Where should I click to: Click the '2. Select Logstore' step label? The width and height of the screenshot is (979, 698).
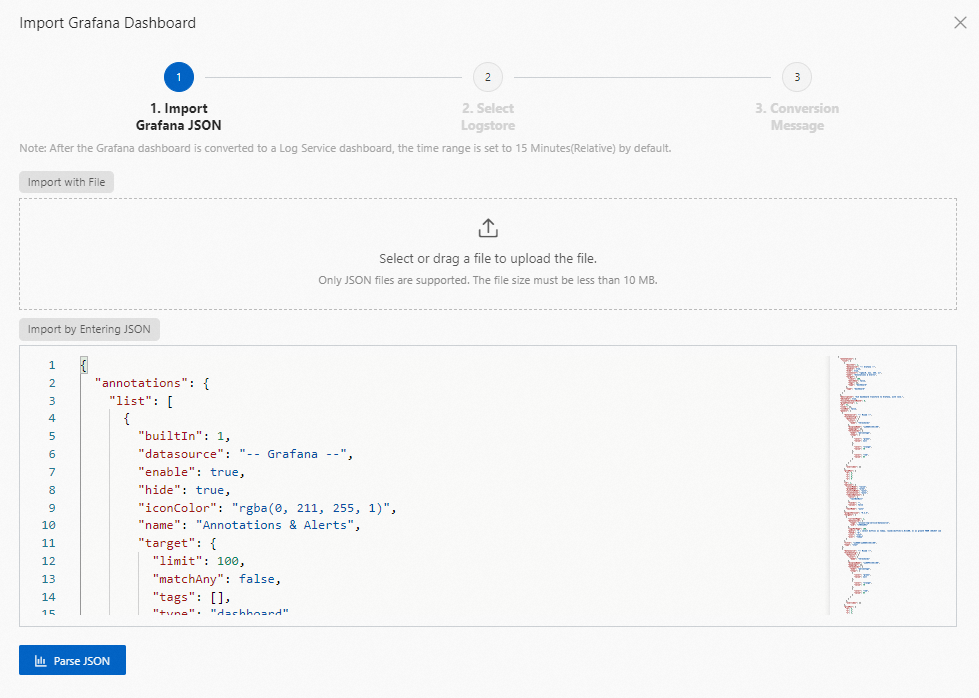click(x=488, y=117)
